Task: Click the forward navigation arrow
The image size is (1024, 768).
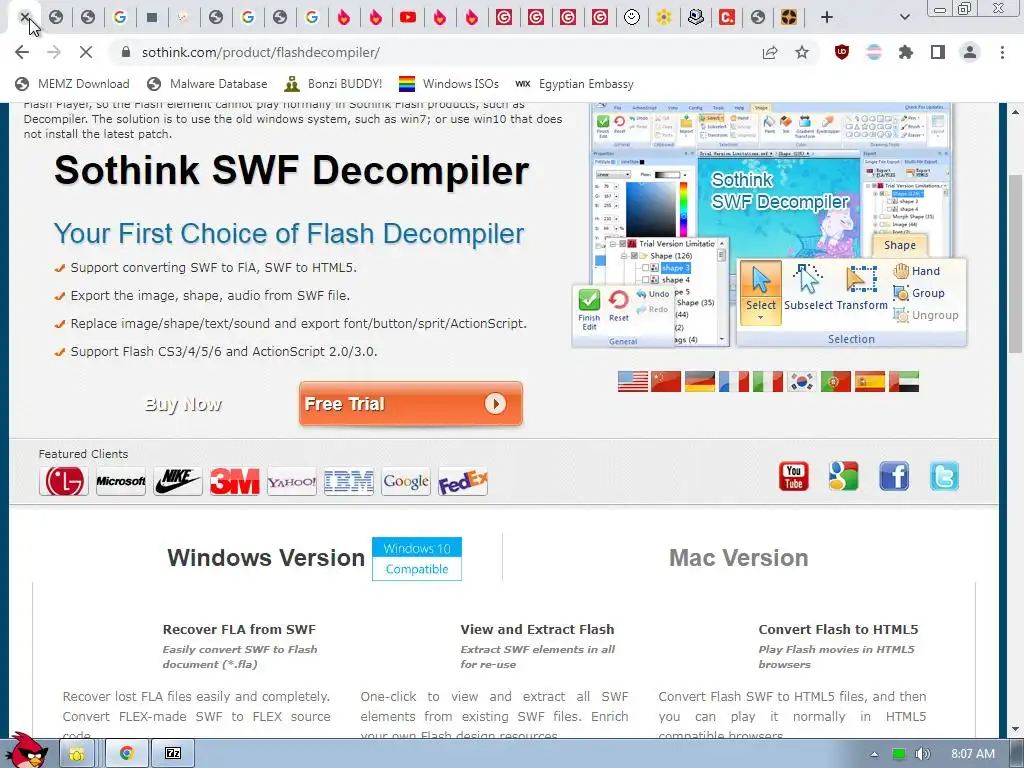Action: click(54, 52)
